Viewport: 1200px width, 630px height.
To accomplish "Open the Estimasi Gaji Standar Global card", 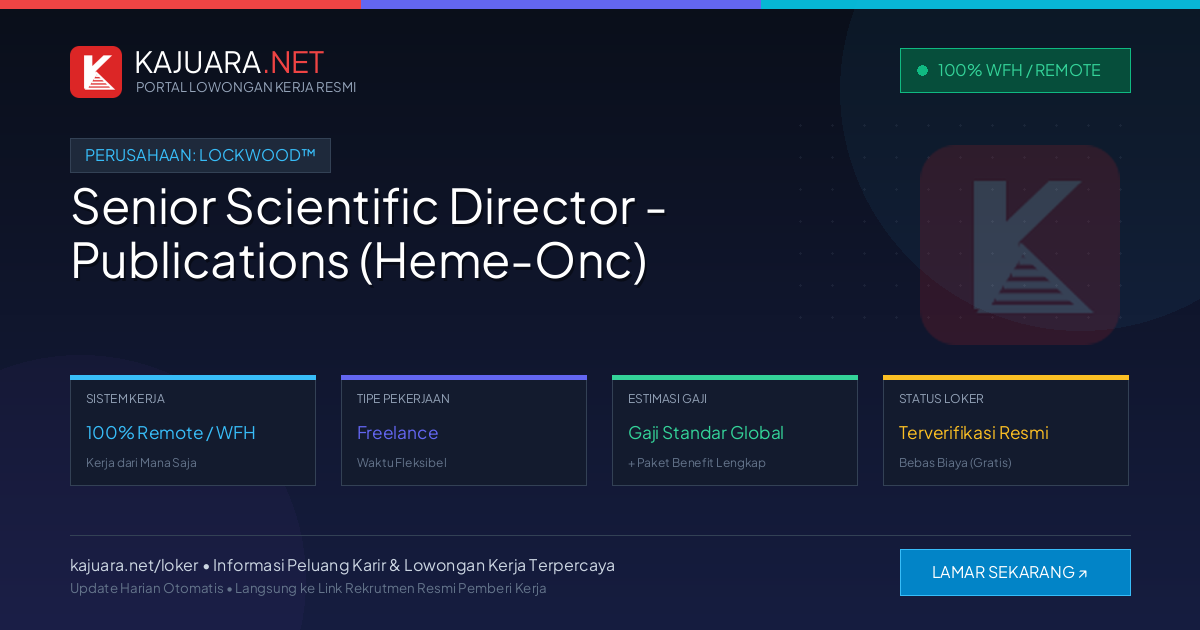I will tap(735, 430).
